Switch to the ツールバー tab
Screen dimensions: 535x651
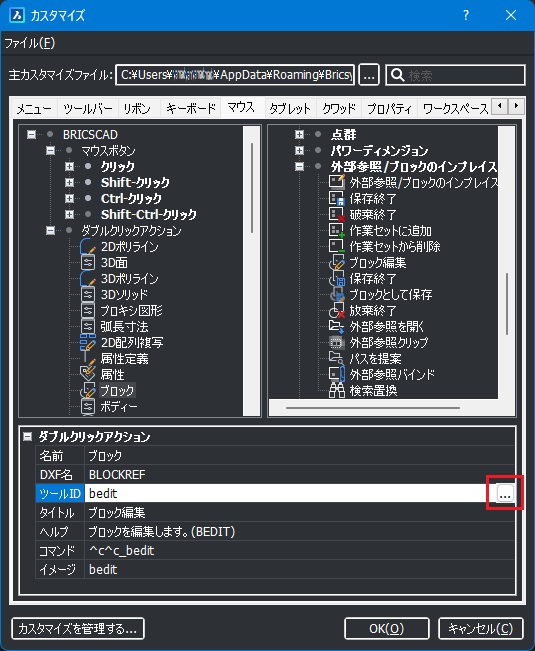(x=88, y=109)
